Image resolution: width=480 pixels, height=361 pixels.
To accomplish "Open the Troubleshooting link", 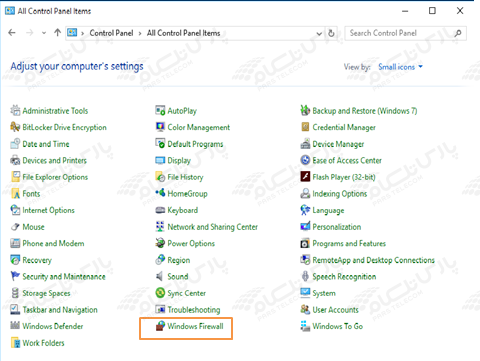I will [194, 310].
